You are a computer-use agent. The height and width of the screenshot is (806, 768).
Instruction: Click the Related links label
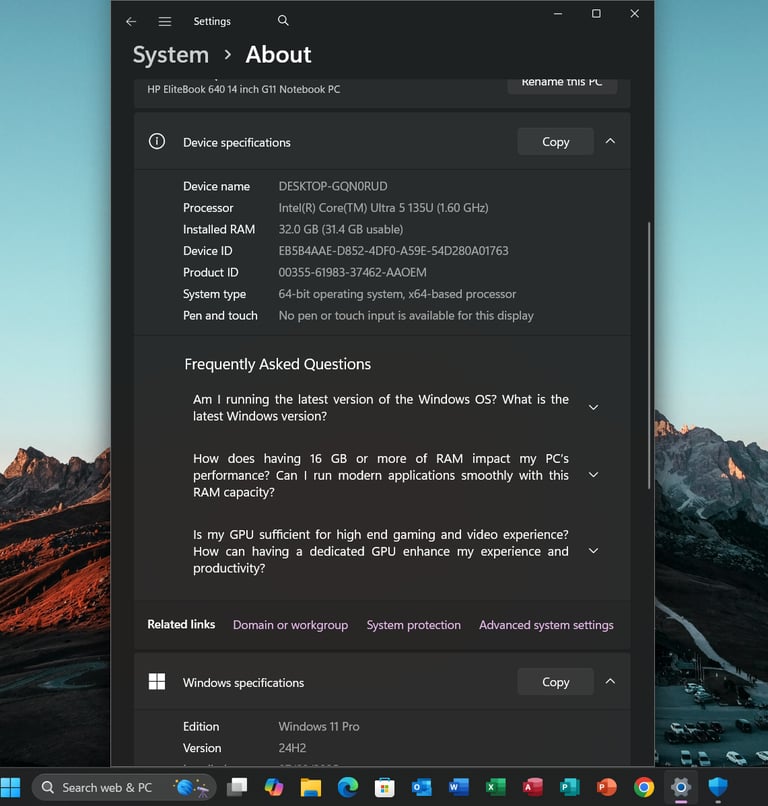coord(181,624)
